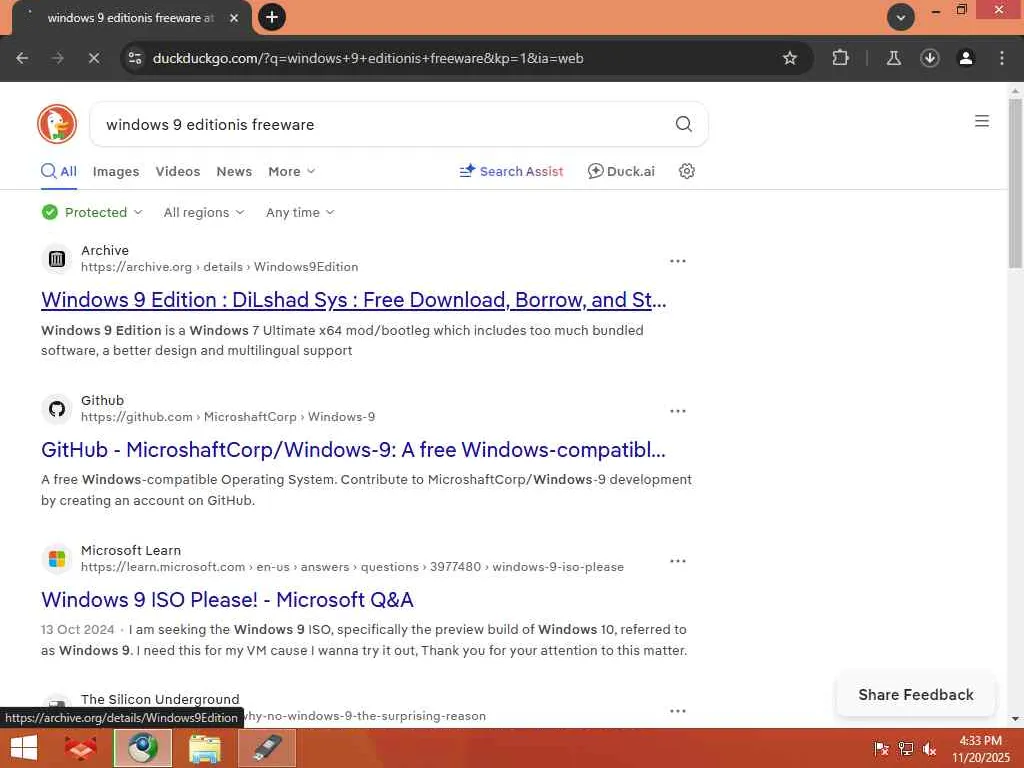The width and height of the screenshot is (1024, 768).
Task: Click the Action Center flag tray icon
Action: point(881,749)
